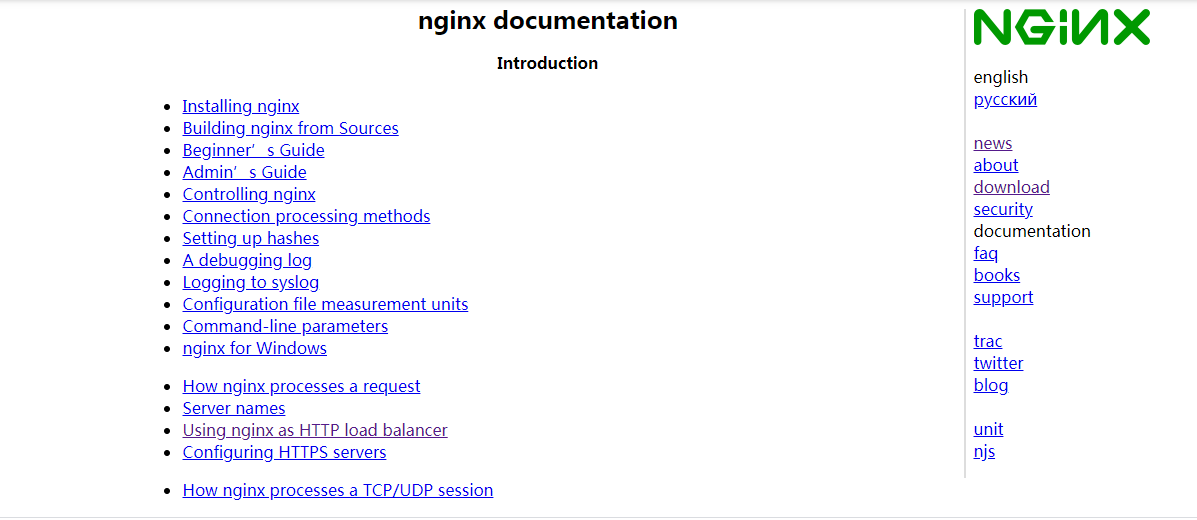Viewport: 1197px width, 520px height.
Task: Open Configuring HTTPS servers link
Action: (284, 453)
